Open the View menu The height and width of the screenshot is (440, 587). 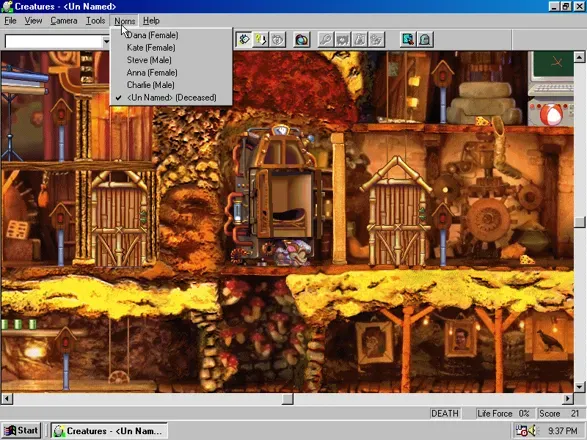point(33,21)
